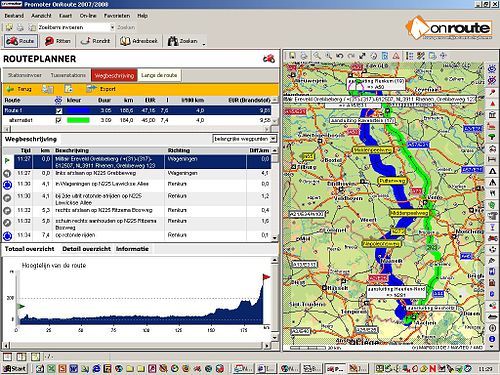Open the Totaal overzicht tab

[29, 249]
